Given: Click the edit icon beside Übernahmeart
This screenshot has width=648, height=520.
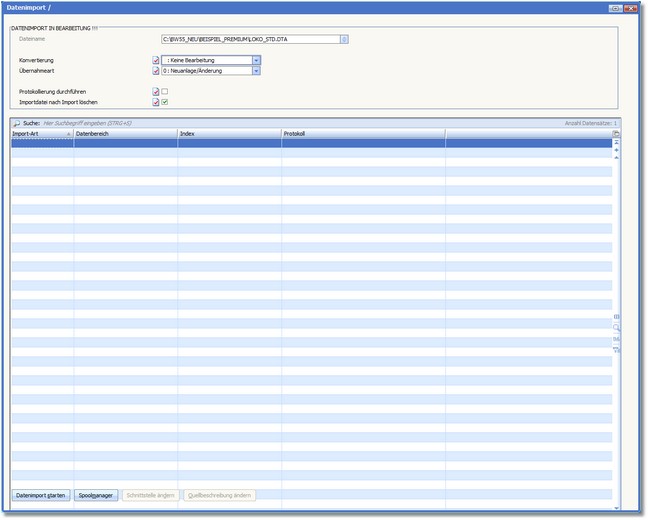Looking at the screenshot, I should click(x=156, y=70).
